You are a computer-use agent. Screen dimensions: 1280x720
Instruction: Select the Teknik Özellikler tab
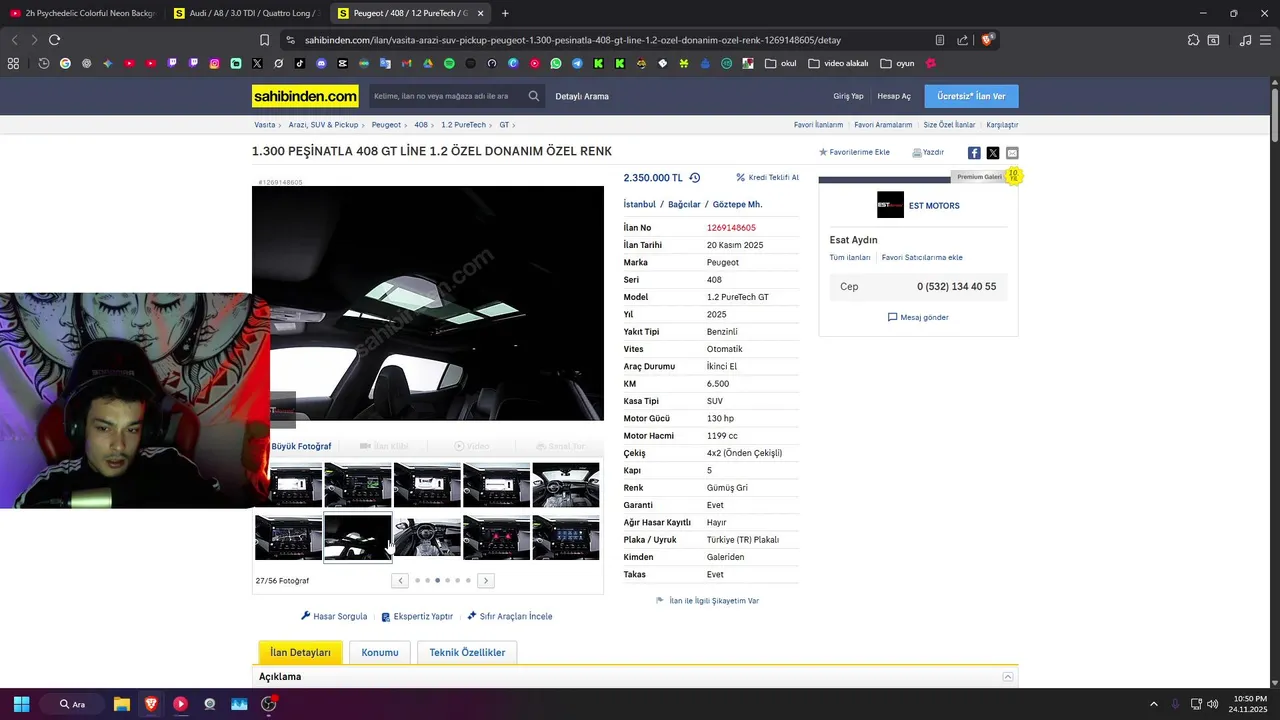467,652
